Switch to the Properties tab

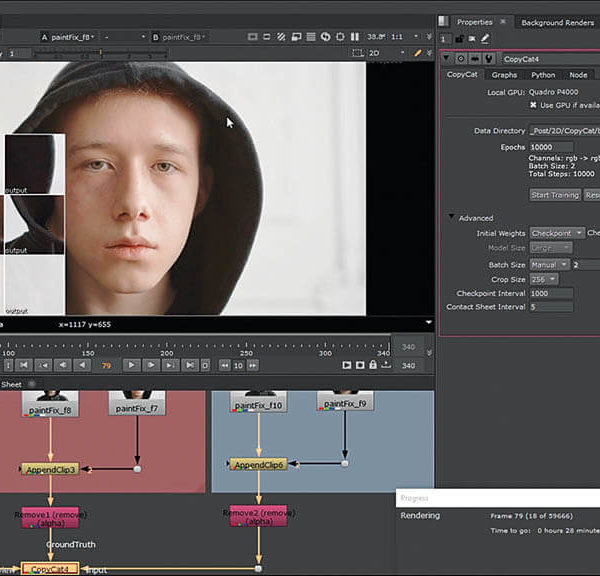pos(474,22)
